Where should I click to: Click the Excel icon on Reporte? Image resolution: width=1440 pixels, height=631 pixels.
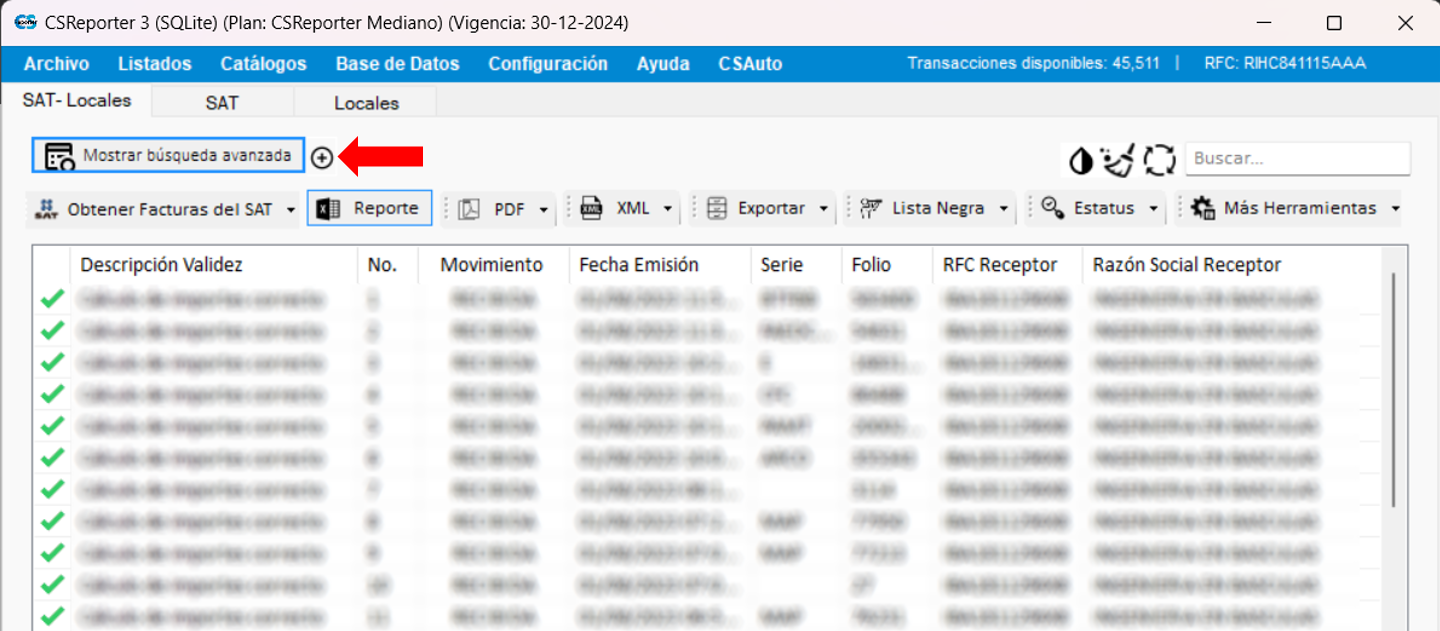click(x=327, y=208)
